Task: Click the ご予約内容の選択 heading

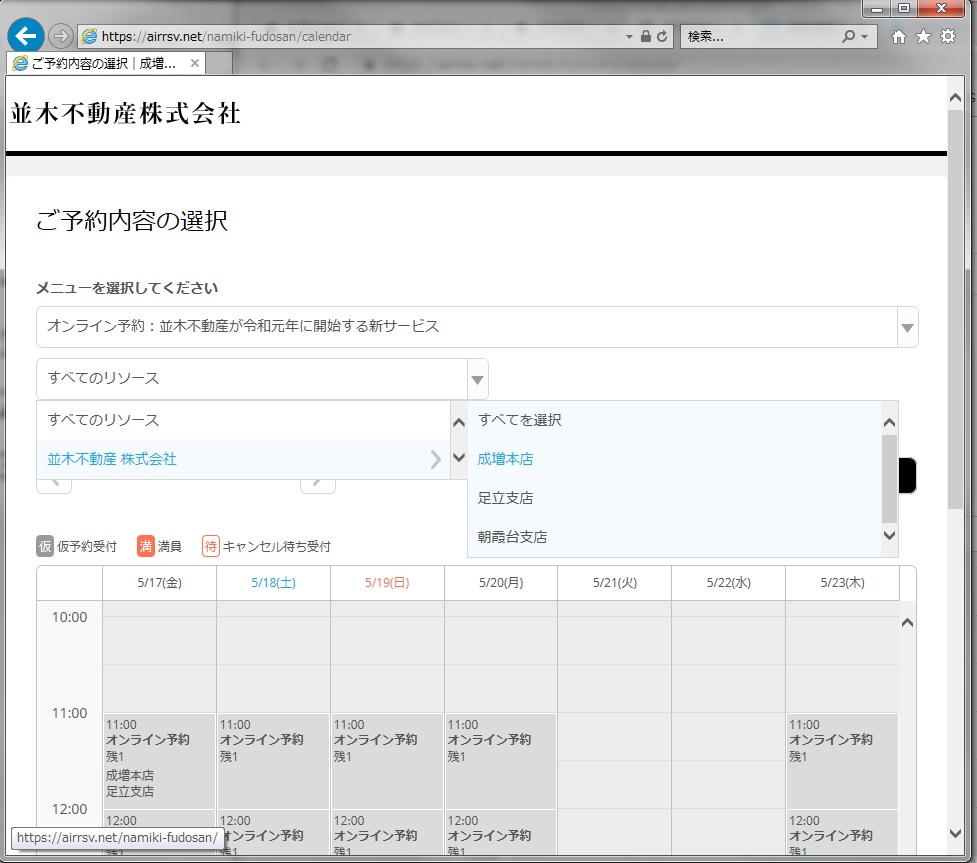Action: point(132,221)
